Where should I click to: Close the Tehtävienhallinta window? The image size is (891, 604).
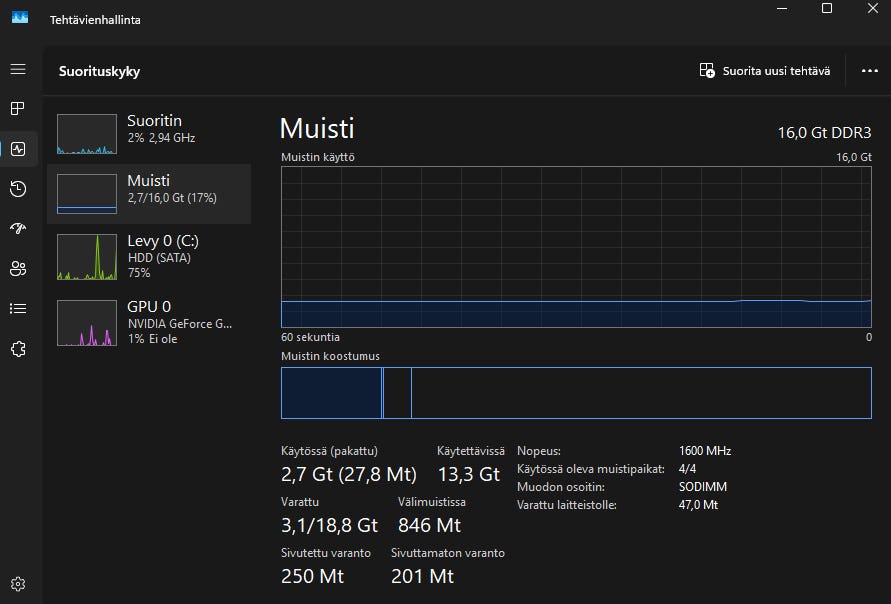pyautogui.click(x=873, y=9)
